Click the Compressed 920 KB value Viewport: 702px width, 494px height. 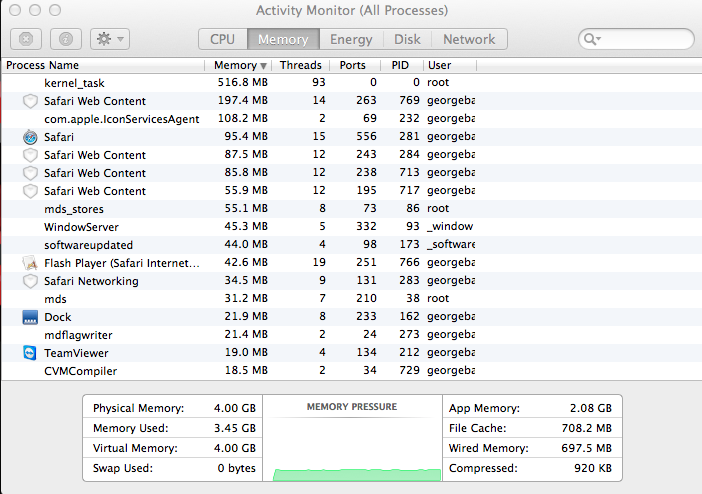tap(593, 468)
